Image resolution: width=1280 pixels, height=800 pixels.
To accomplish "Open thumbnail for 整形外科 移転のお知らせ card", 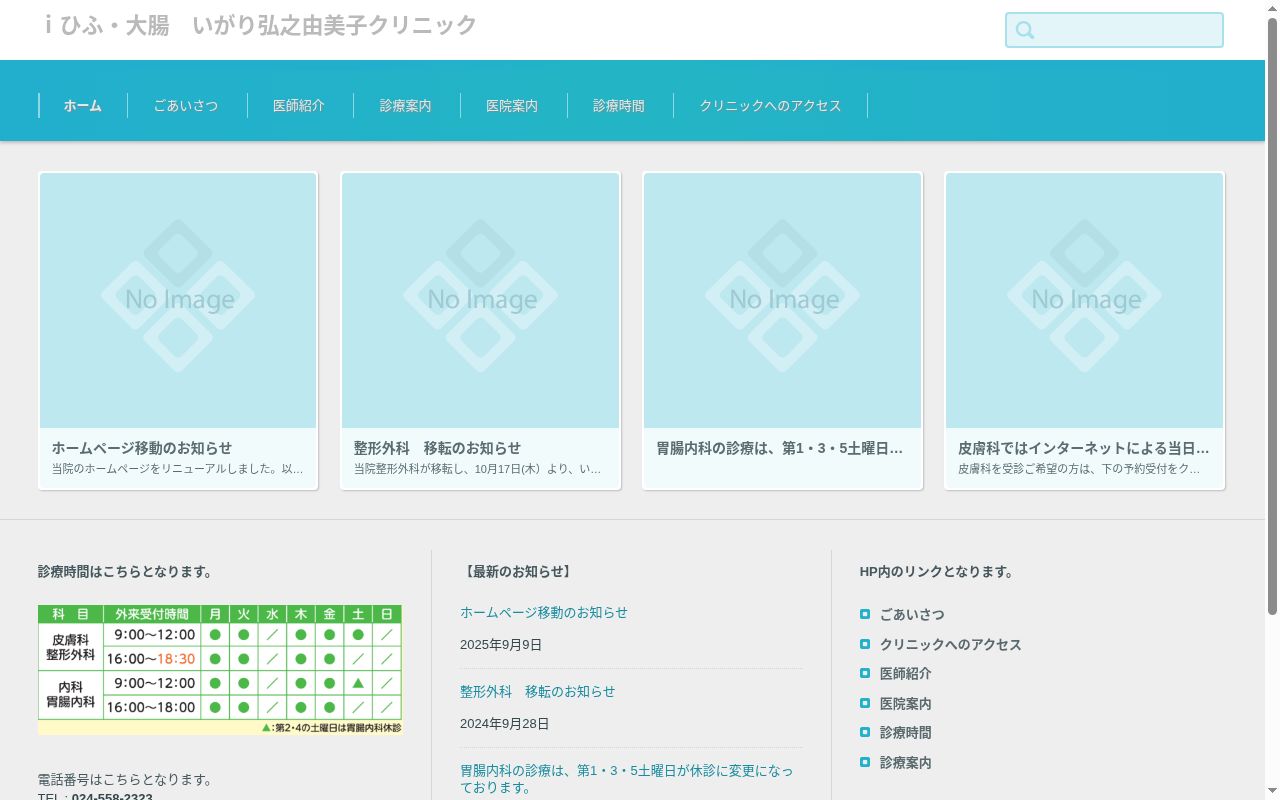I will pyautogui.click(x=480, y=301).
